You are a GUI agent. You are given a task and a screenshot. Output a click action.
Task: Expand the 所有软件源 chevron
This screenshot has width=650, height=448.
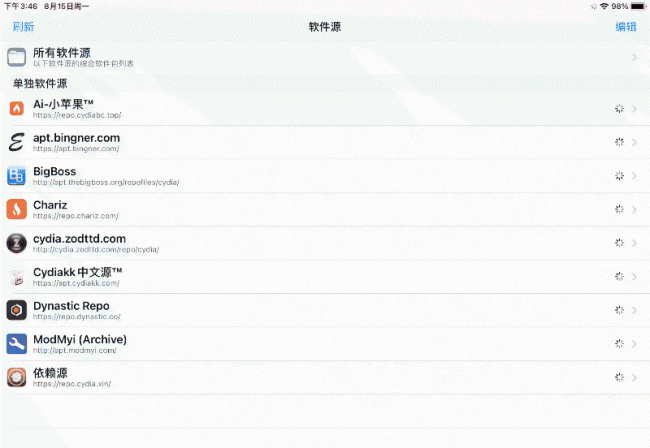click(634, 57)
